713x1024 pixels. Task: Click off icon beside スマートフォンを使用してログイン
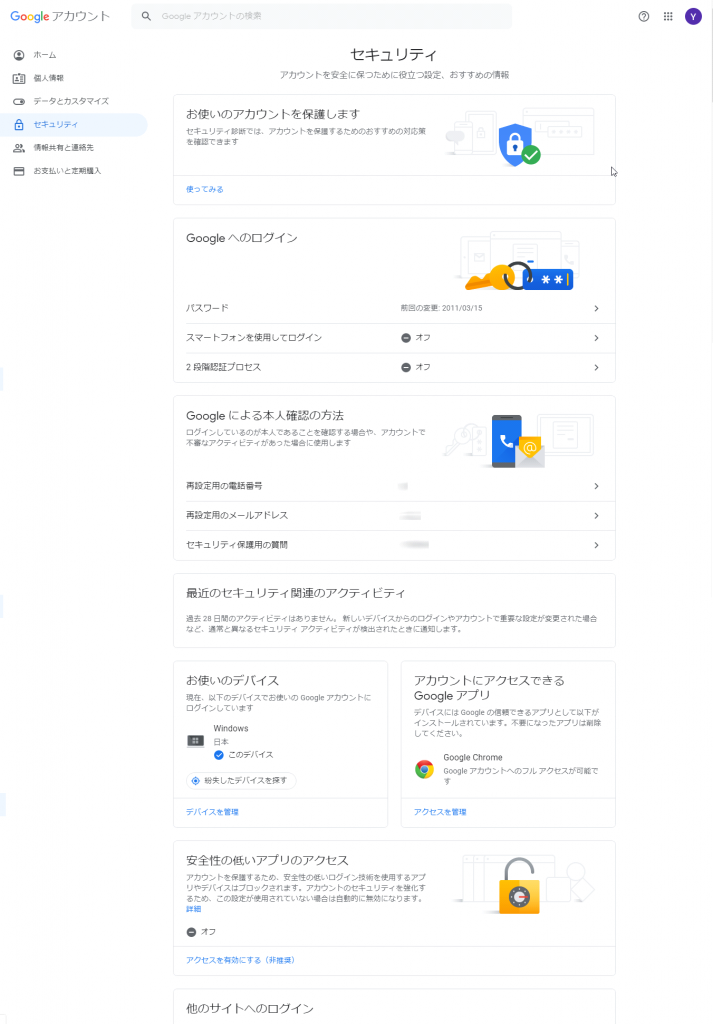pyautogui.click(x=405, y=338)
